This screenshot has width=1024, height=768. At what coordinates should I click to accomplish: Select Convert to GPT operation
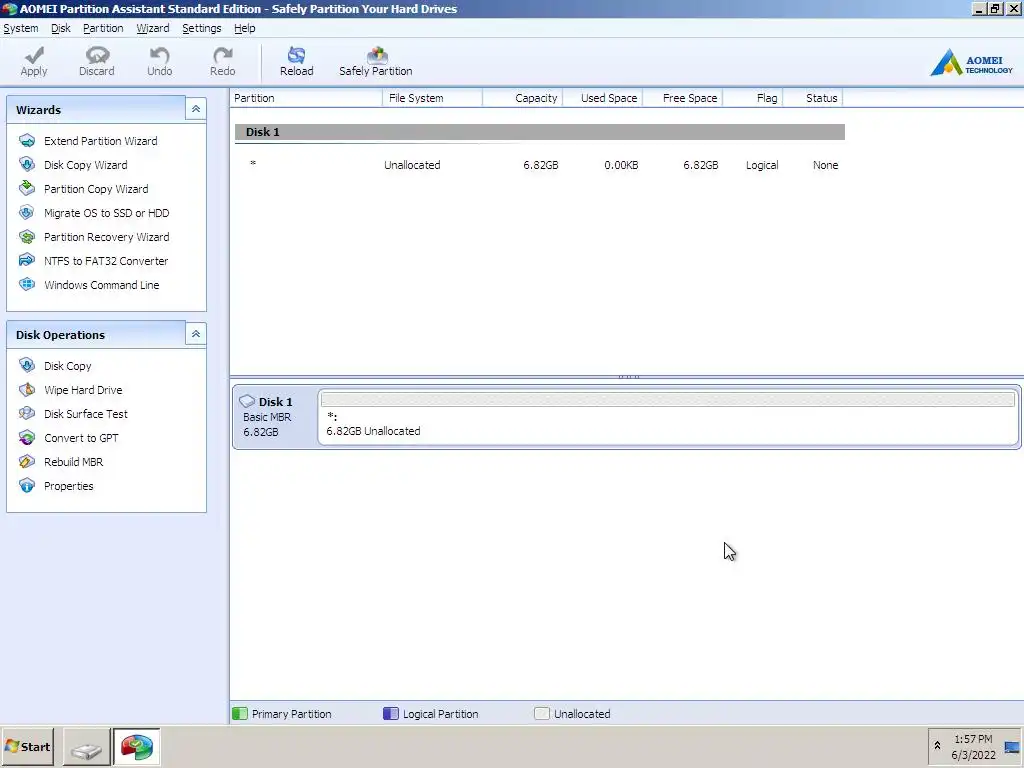[x=81, y=438]
